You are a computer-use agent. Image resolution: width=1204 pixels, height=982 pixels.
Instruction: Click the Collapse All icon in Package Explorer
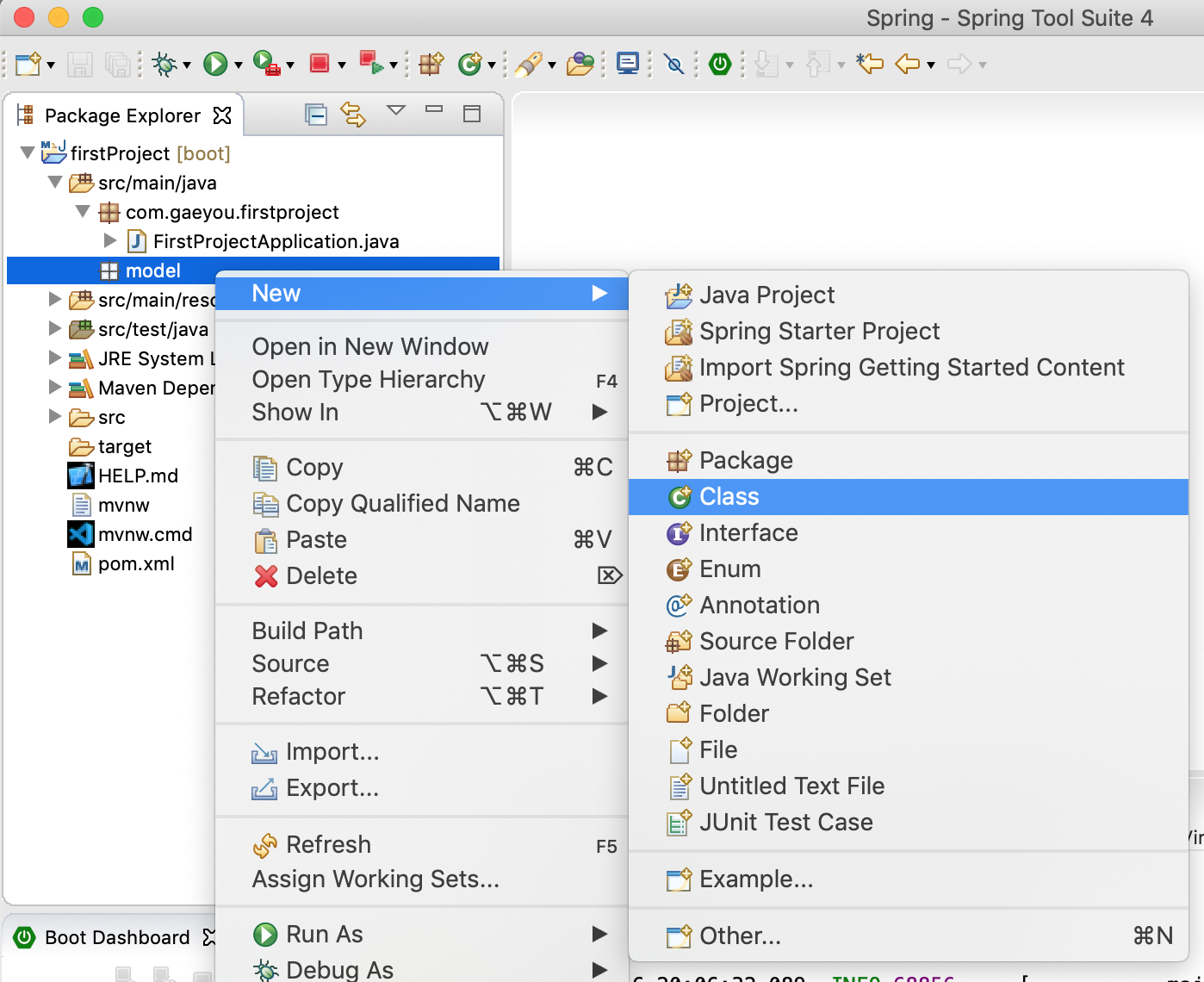(316, 114)
